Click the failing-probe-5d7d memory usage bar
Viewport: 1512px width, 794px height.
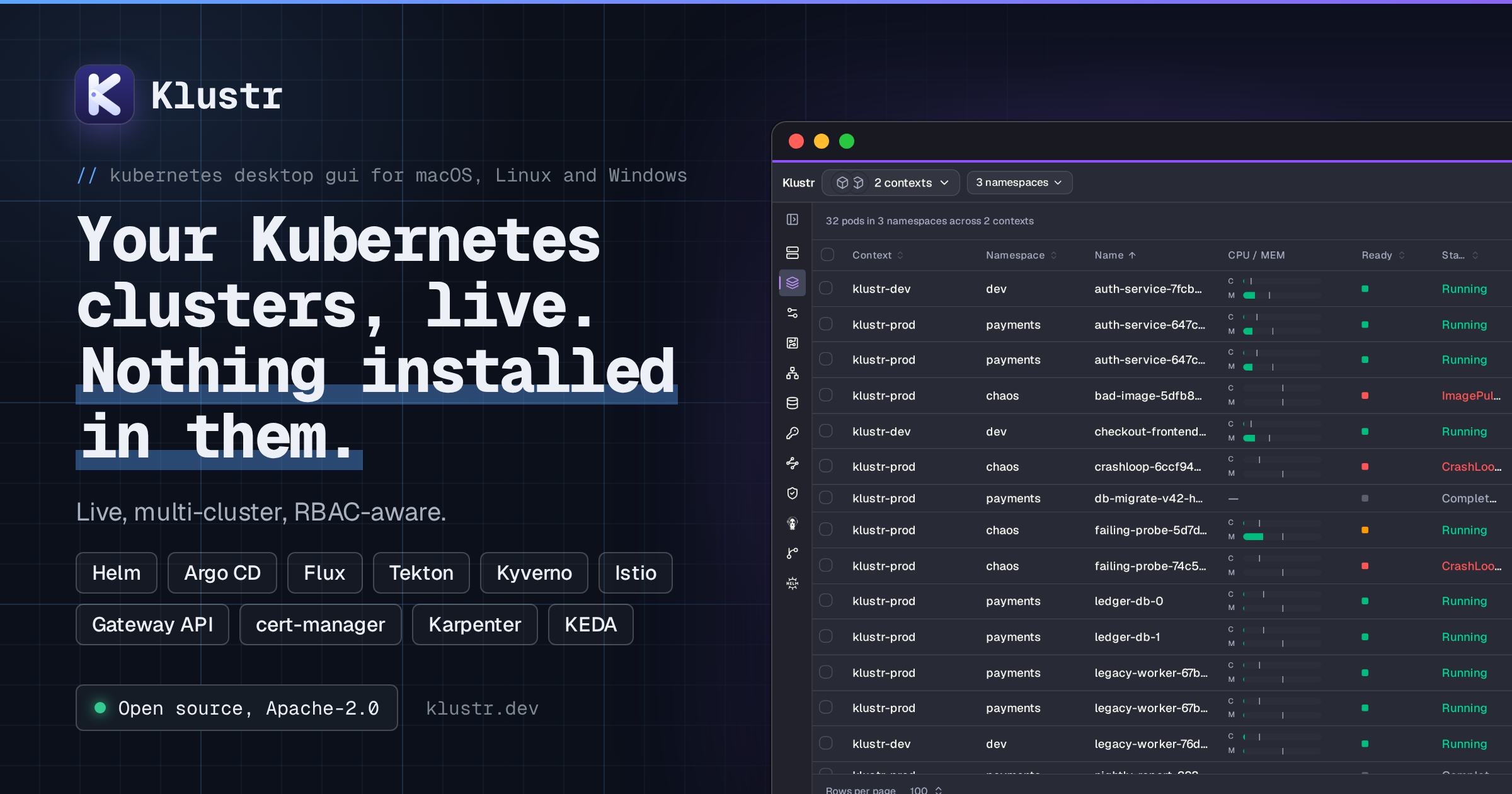[x=1281, y=537]
